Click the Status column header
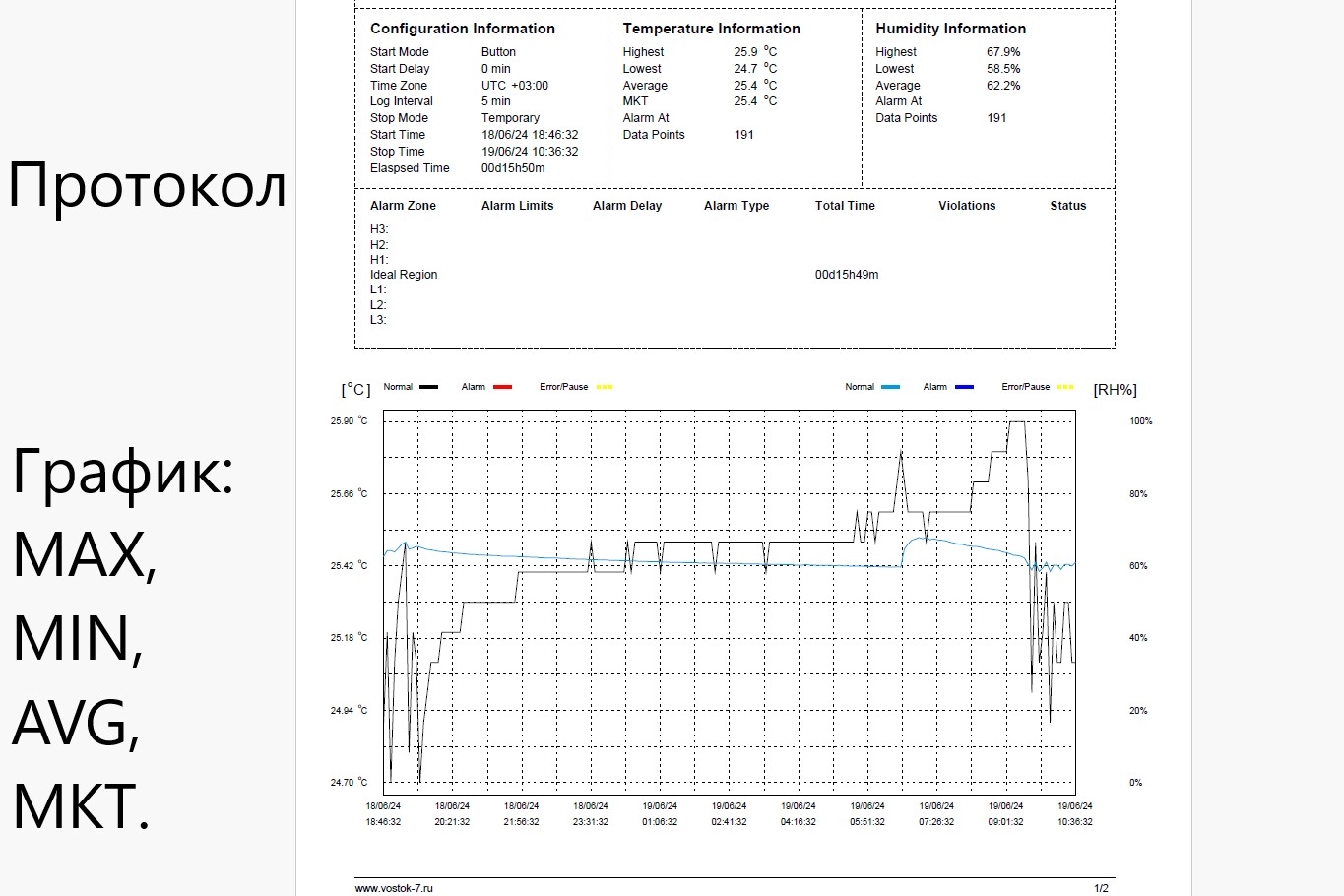Image resolution: width=1344 pixels, height=896 pixels. click(x=1068, y=206)
